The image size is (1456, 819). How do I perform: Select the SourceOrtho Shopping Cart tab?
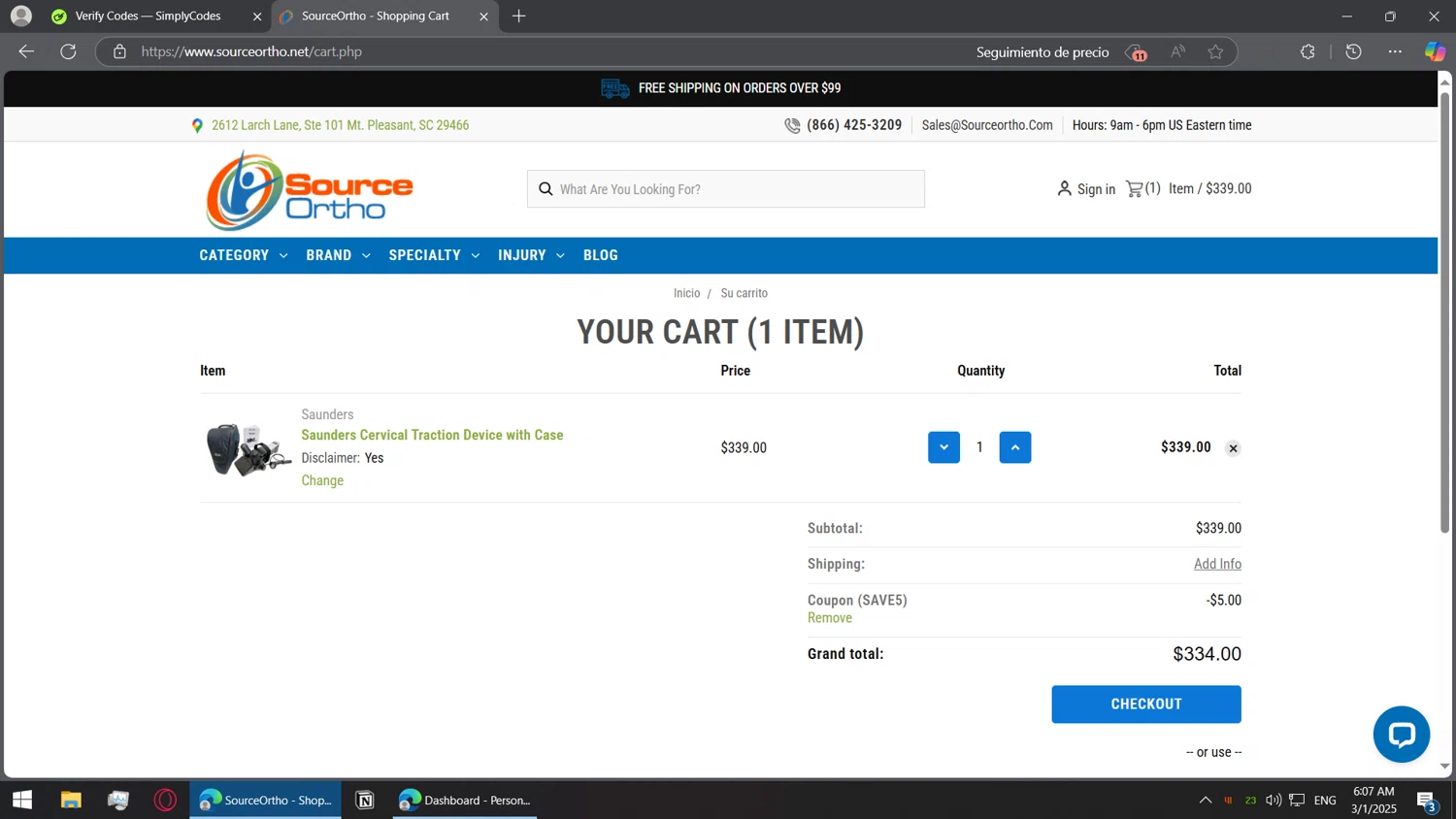(374, 16)
